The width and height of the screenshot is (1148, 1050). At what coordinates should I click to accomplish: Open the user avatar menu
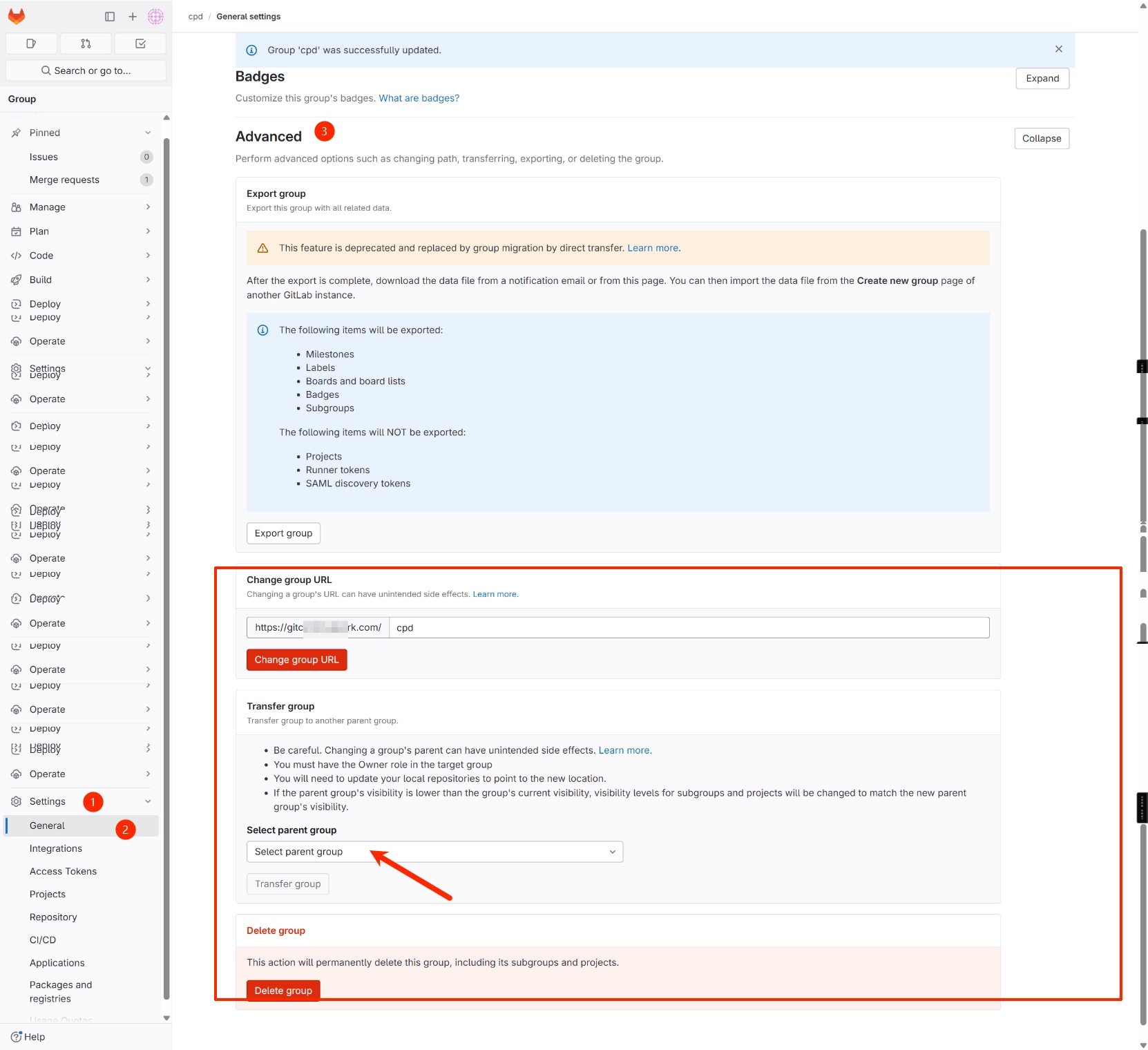pos(156,17)
